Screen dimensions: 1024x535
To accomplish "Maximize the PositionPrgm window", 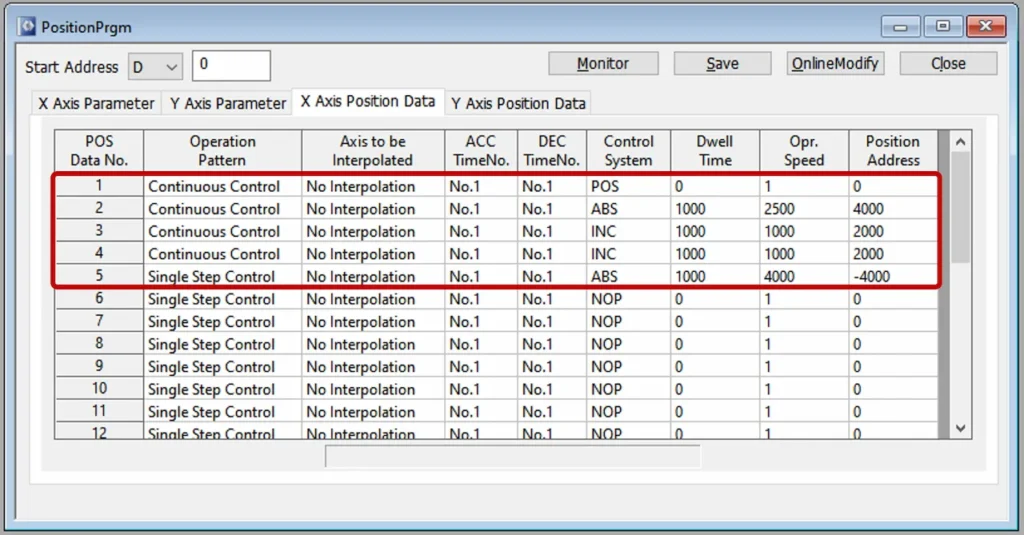I will (x=943, y=26).
